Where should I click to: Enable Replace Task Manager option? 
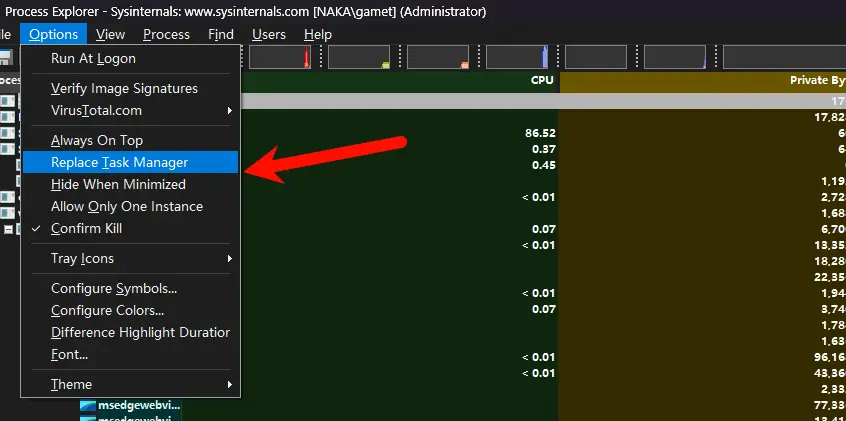point(119,162)
